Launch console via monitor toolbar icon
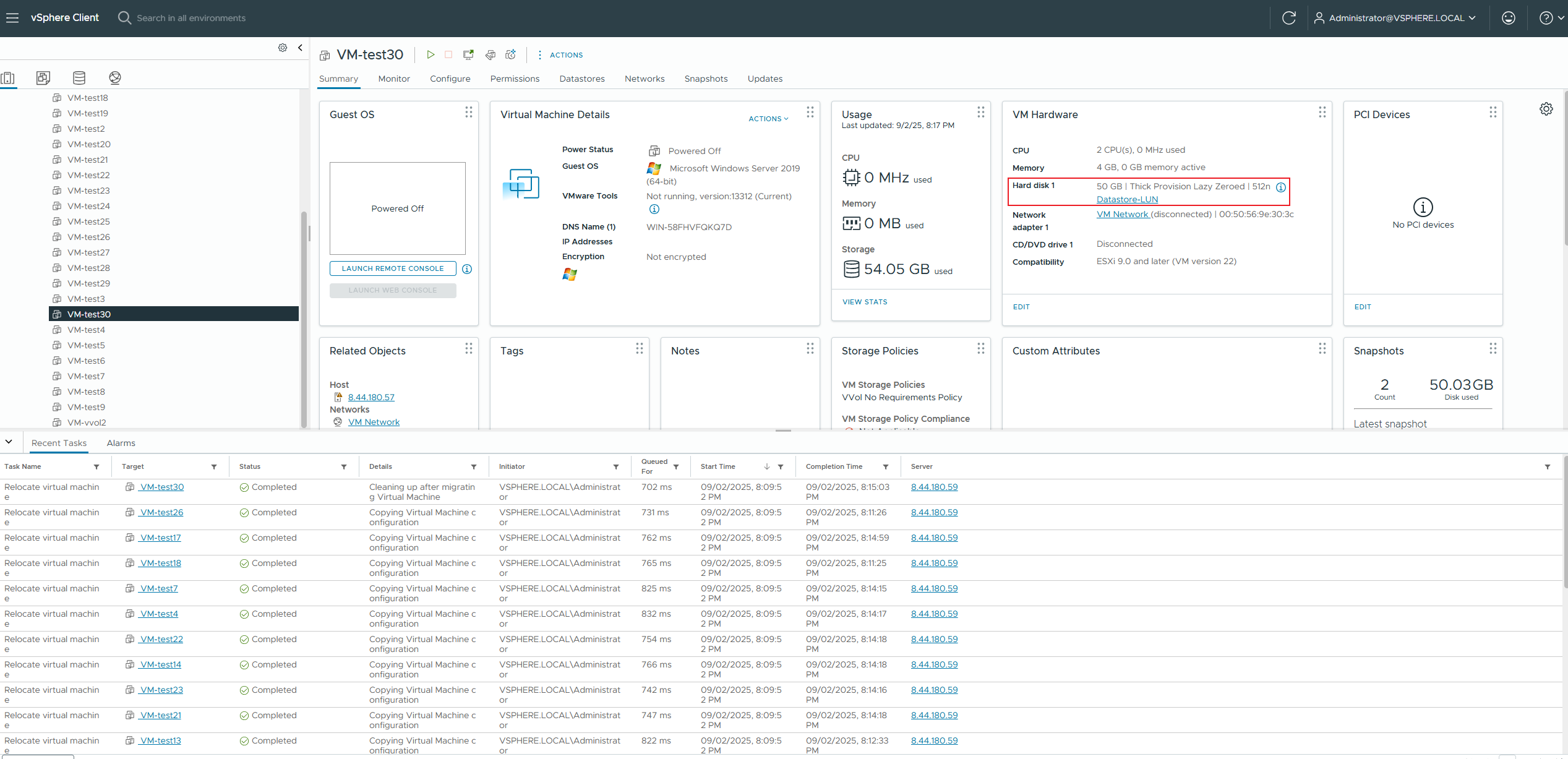The height and width of the screenshot is (759, 1568). pyautogui.click(x=468, y=54)
